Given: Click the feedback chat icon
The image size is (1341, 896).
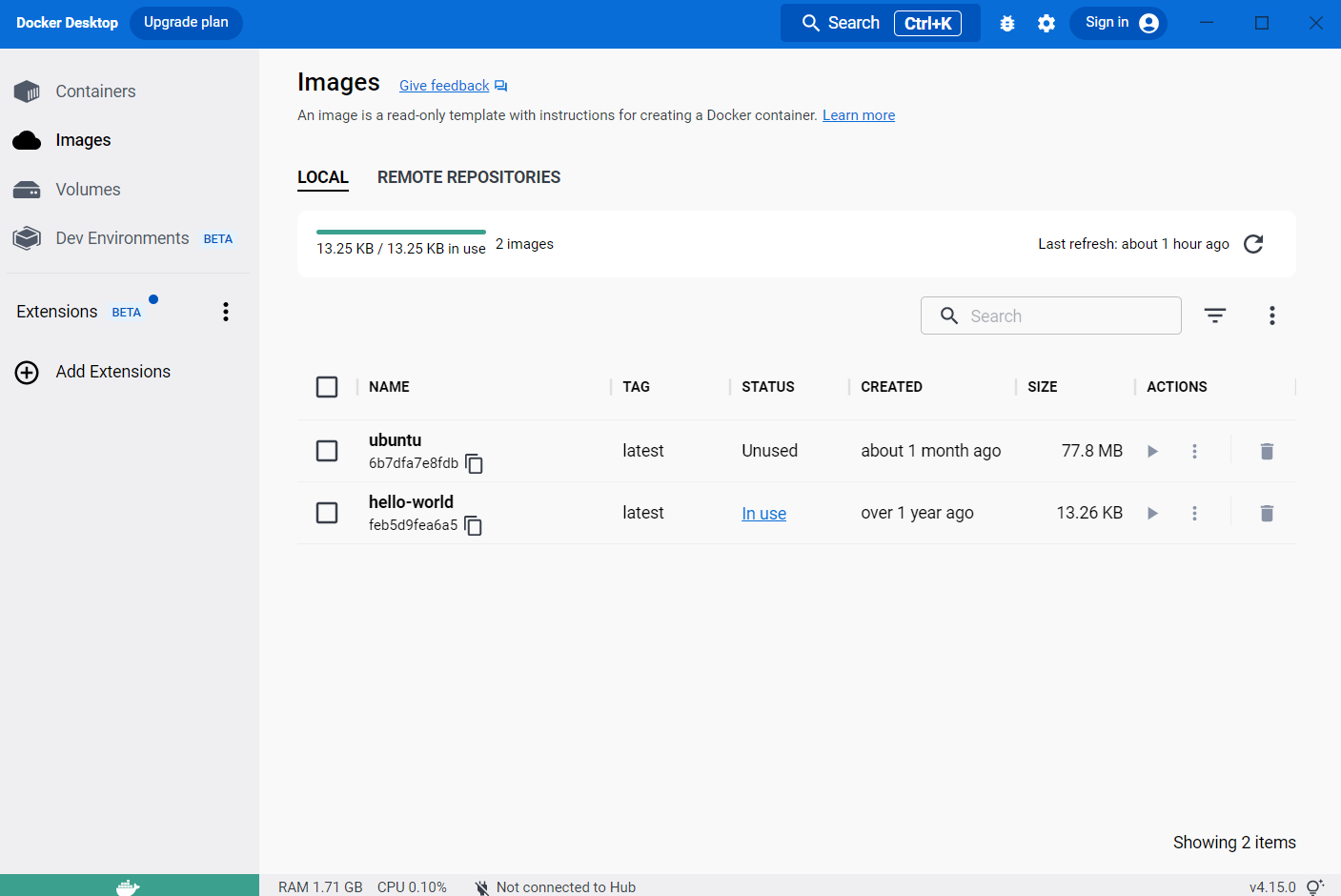Looking at the screenshot, I should pos(501,86).
